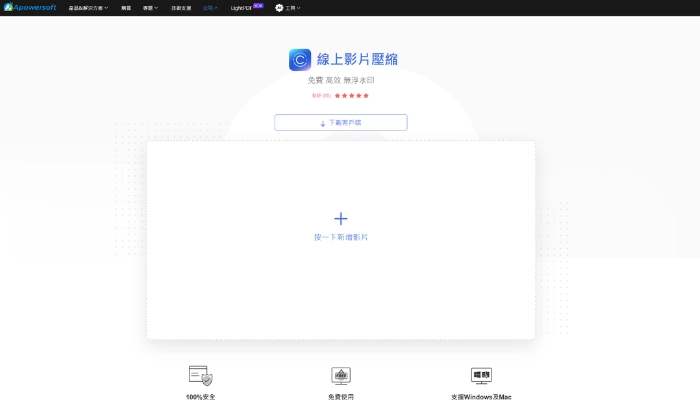
Task: Click the 100%安全 label
Action: (200, 396)
